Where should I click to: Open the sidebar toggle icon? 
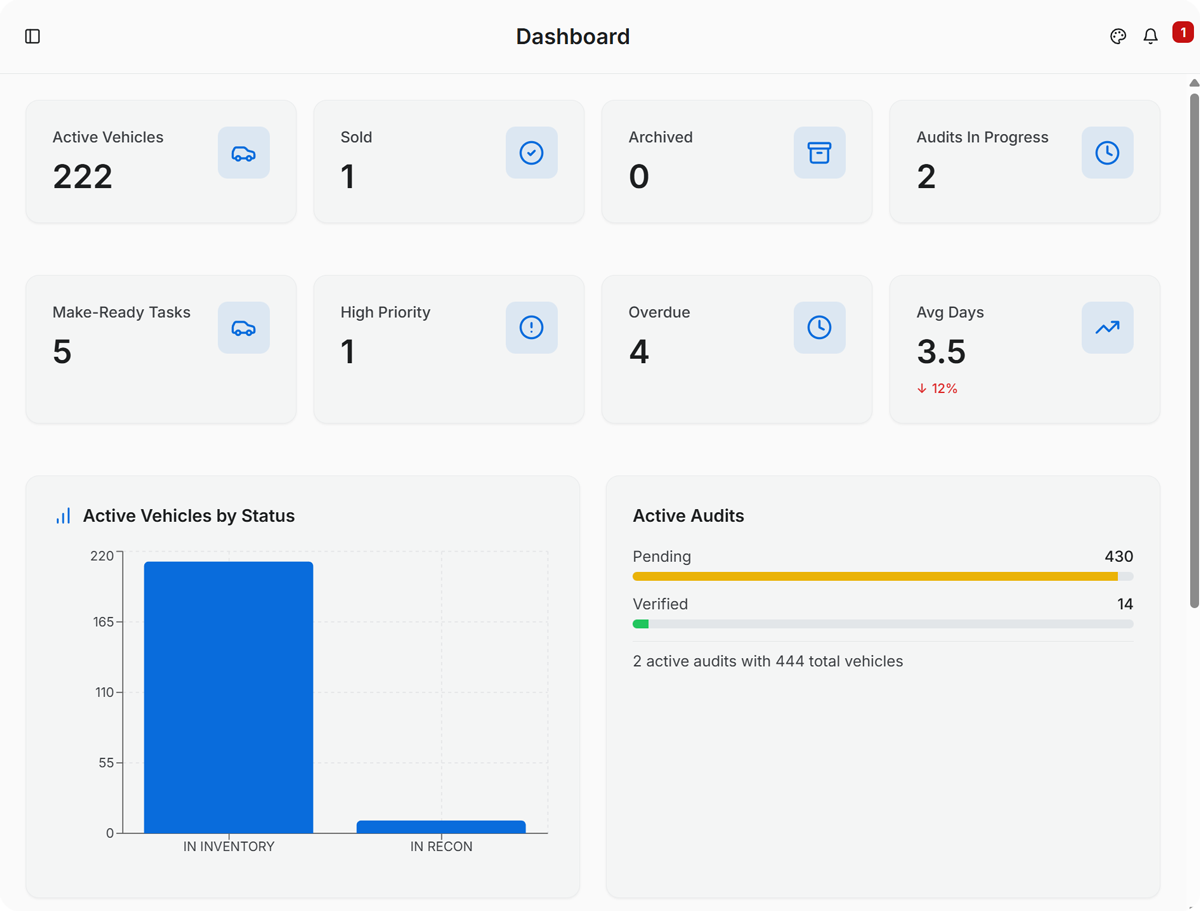coord(32,36)
